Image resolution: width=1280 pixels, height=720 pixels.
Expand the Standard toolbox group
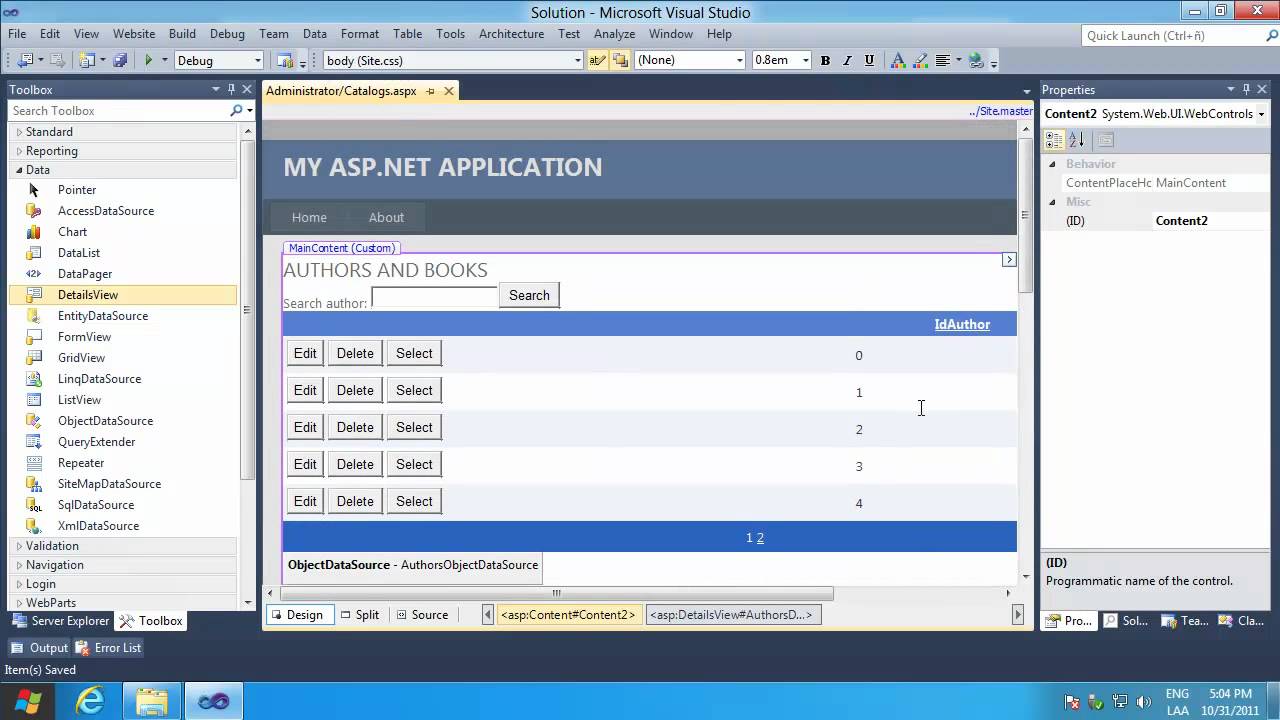[x=19, y=132]
